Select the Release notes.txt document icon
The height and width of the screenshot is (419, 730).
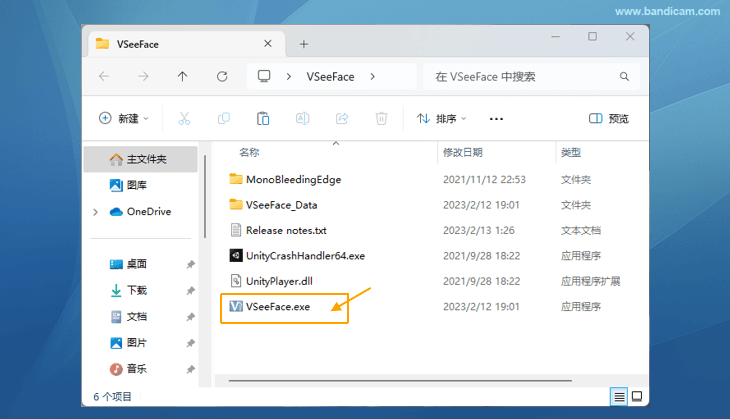pyautogui.click(x=236, y=230)
